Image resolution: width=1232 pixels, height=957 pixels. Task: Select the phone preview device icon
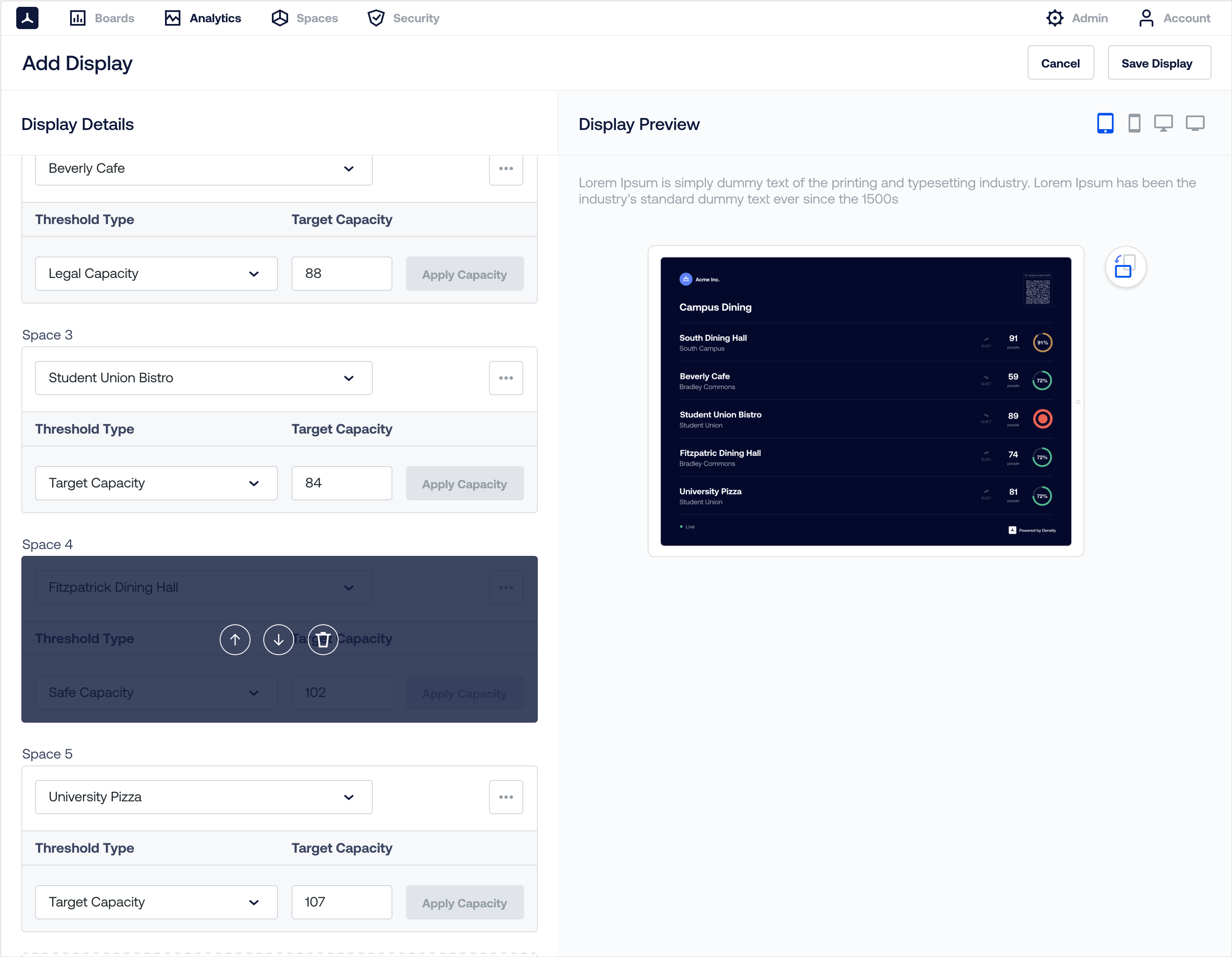click(x=1134, y=123)
